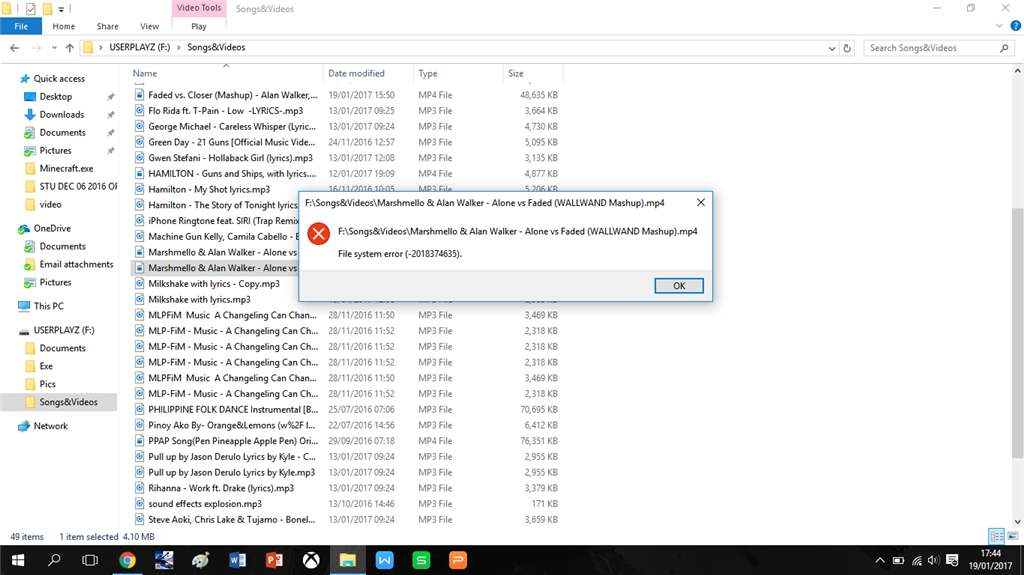Launch Google Chrome from the taskbar
This screenshot has width=1024, height=575.
[x=127, y=560]
